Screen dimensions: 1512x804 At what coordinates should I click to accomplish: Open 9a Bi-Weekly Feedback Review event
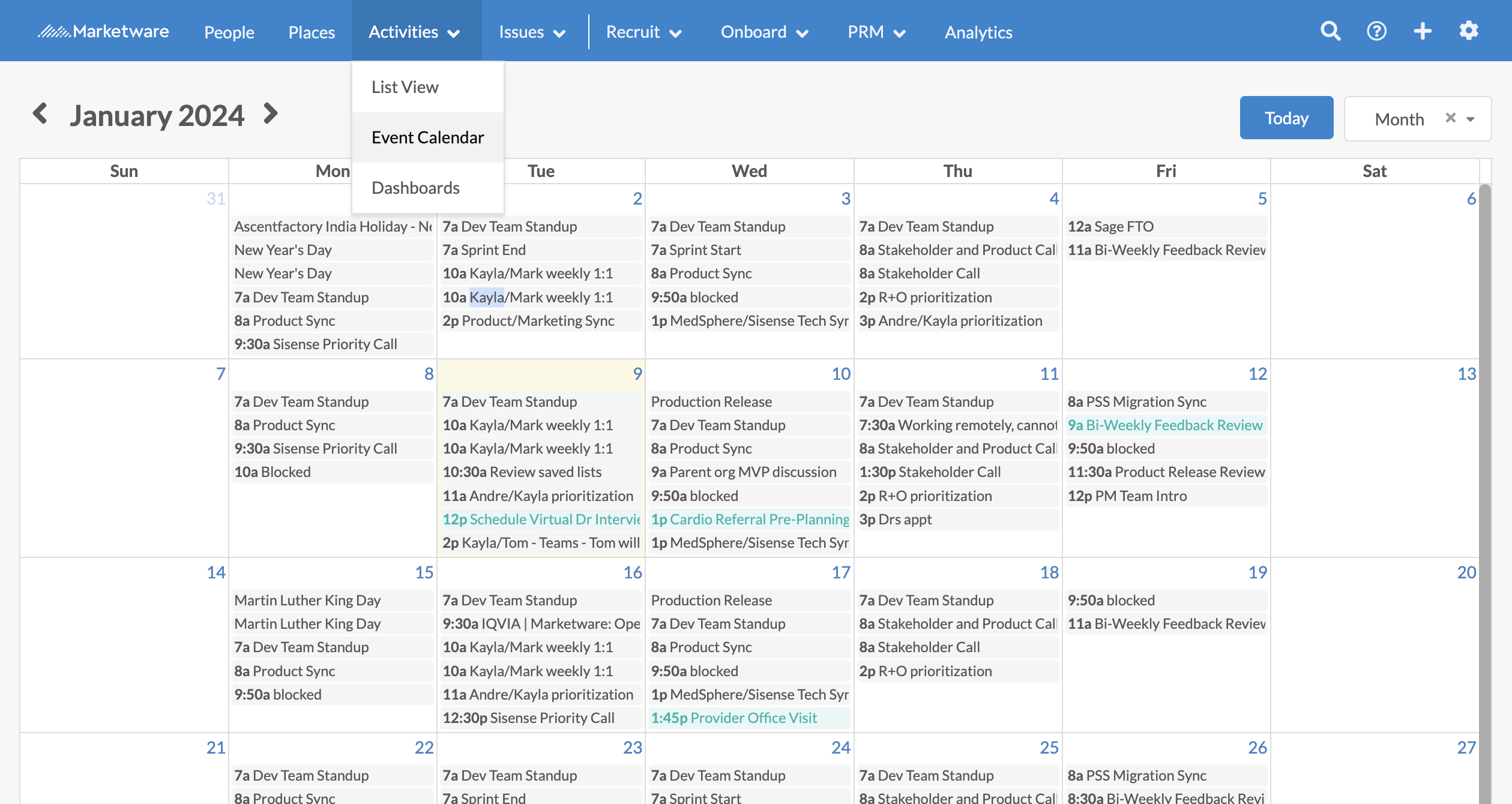tap(1166, 425)
